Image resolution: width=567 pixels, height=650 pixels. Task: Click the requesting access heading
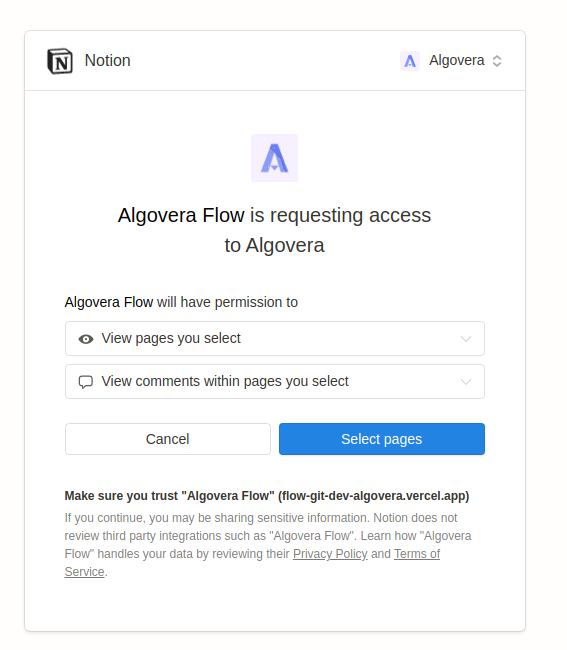click(274, 230)
